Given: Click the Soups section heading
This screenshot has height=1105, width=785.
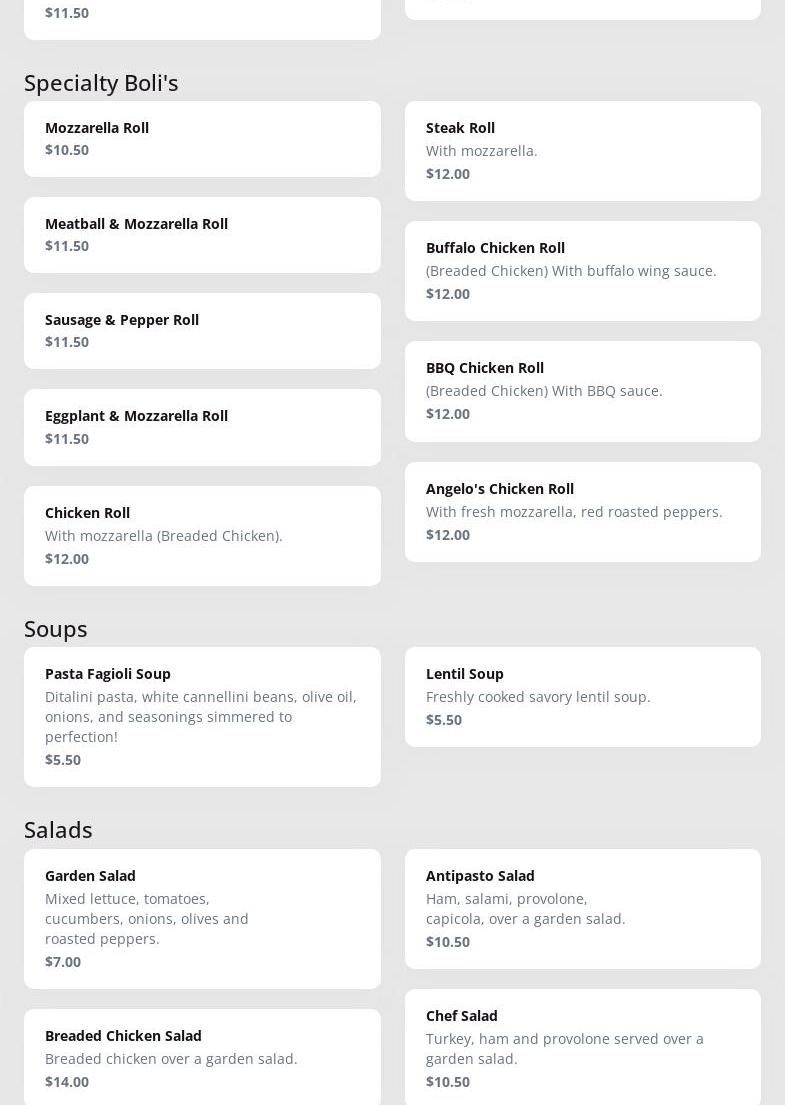Looking at the screenshot, I should (56, 629).
